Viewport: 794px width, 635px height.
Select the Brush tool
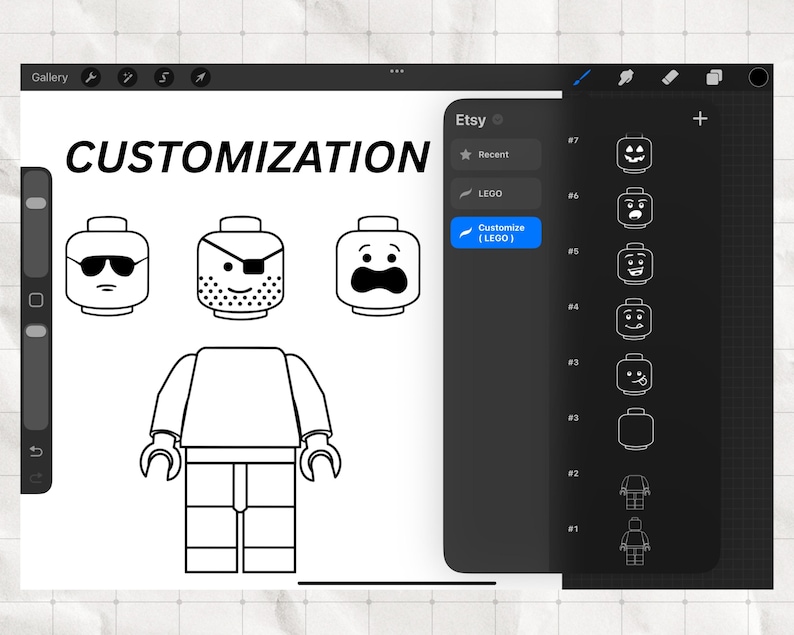tap(581, 77)
